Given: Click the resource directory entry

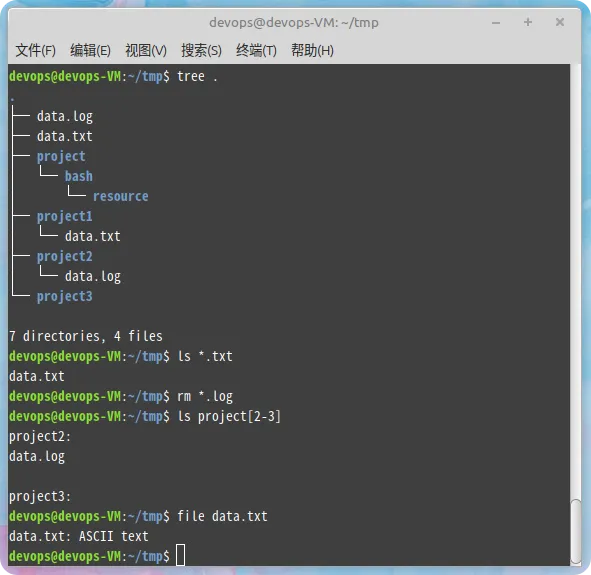Looking at the screenshot, I should (121, 196).
